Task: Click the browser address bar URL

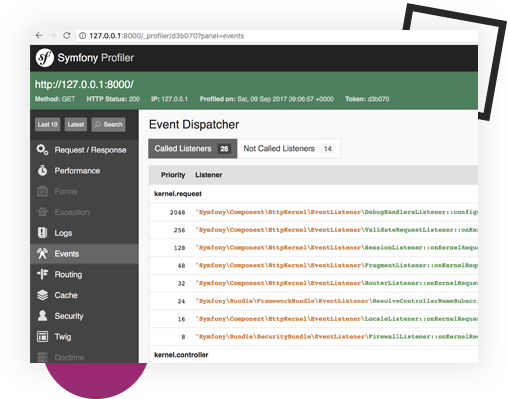Action: (167, 36)
